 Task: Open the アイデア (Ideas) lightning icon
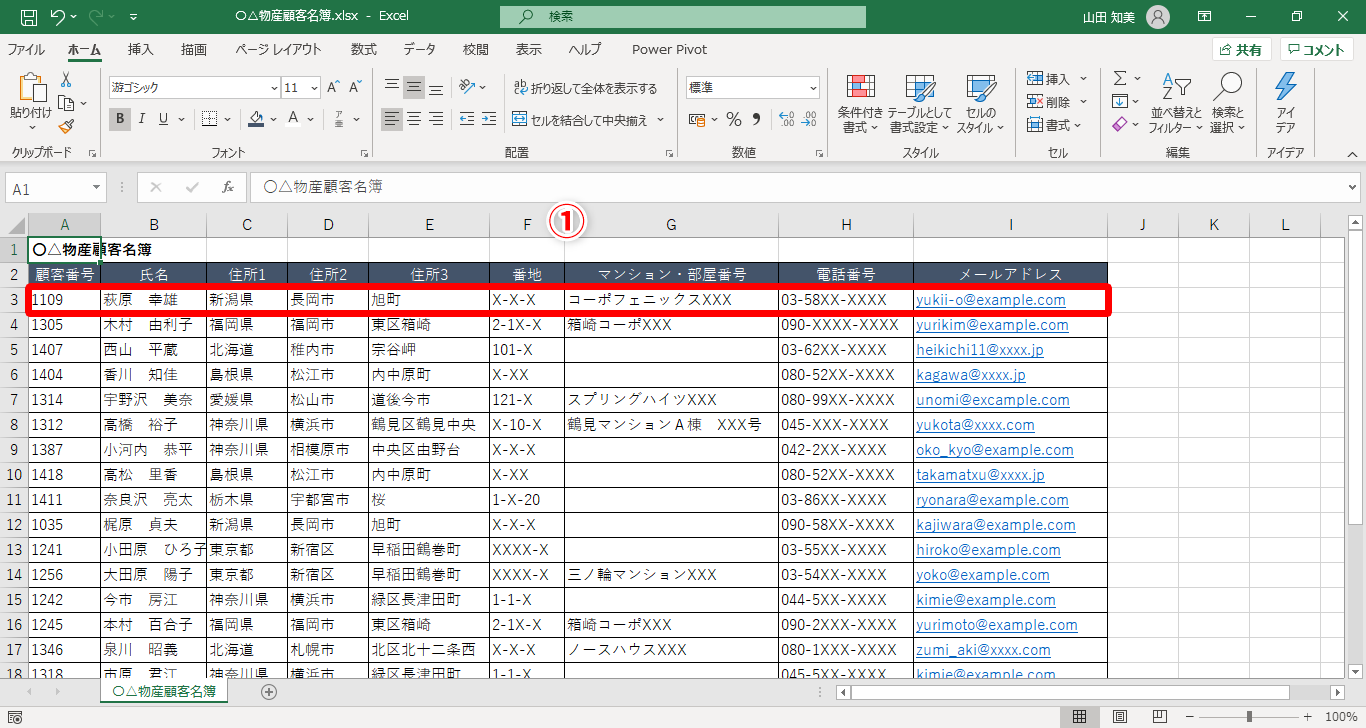1286,87
